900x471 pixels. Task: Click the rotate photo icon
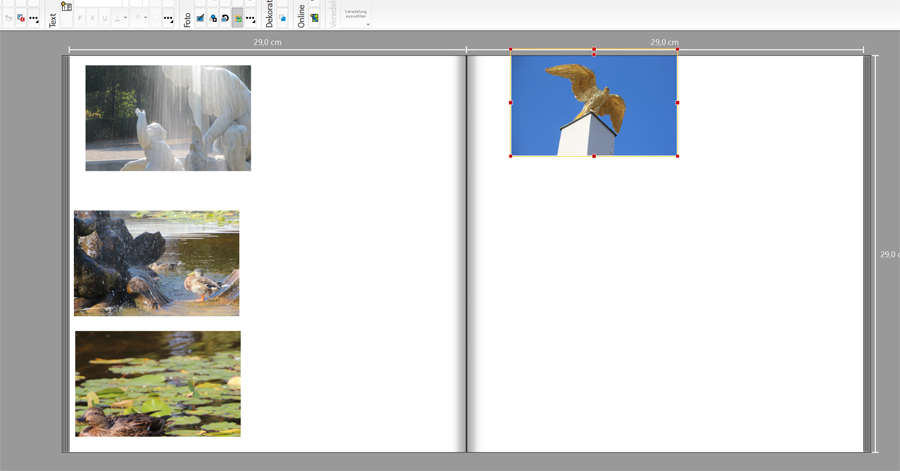click(225, 18)
